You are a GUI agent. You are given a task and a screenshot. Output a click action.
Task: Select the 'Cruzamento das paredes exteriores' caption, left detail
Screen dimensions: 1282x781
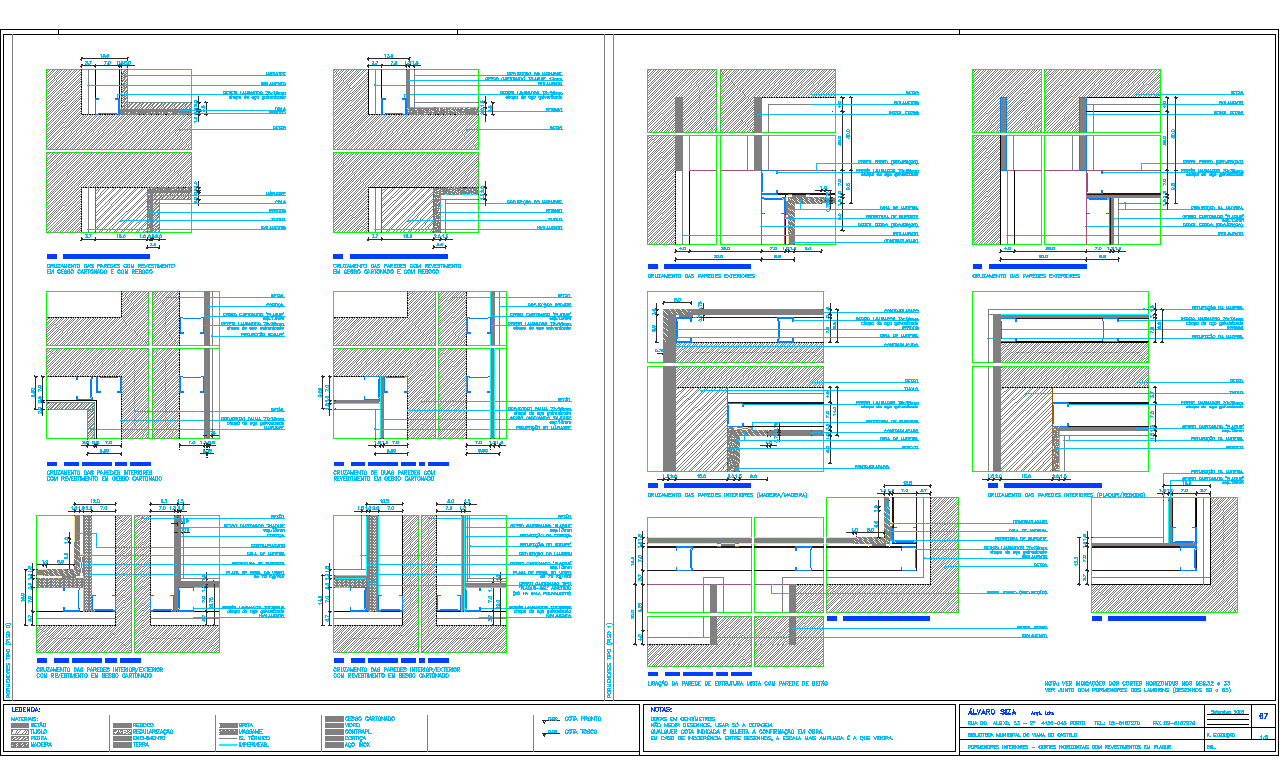coord(700,275)
